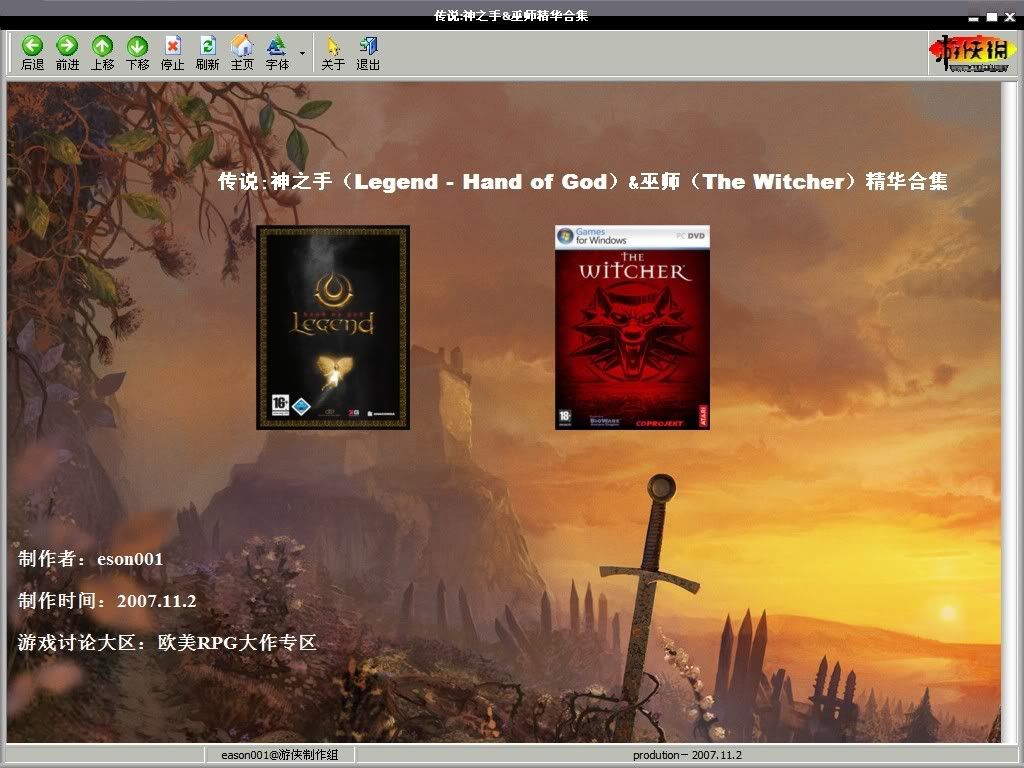Click the page title heading 传说:神之手 & 巫师精华合集
This screenshot has height=768, width=1024.
582,182
